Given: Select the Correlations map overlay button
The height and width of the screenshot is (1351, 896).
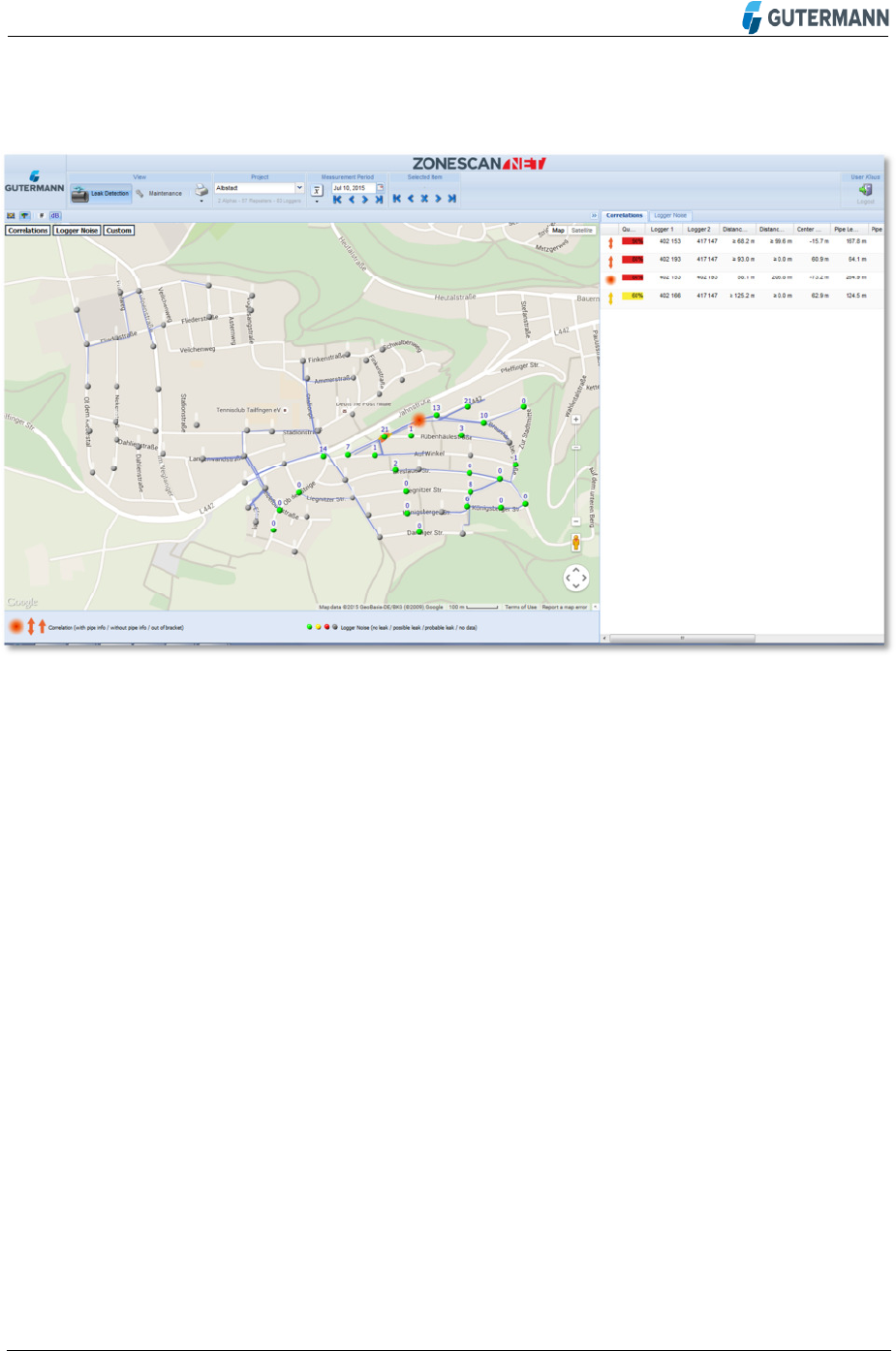Looking at the screenshot, I should 28,231.
